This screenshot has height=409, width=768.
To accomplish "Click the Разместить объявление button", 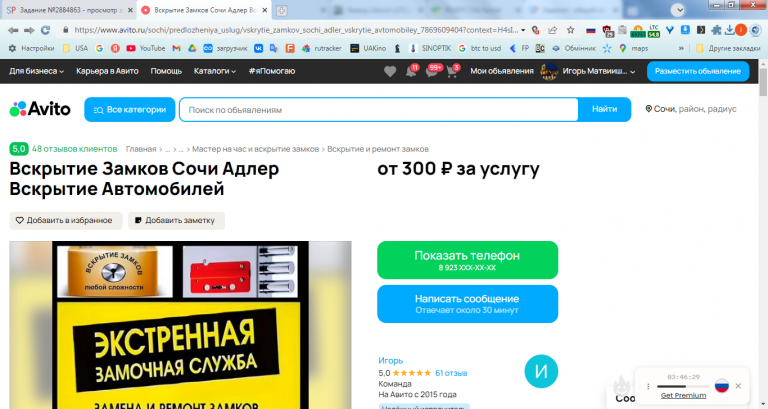I will 698,71.
